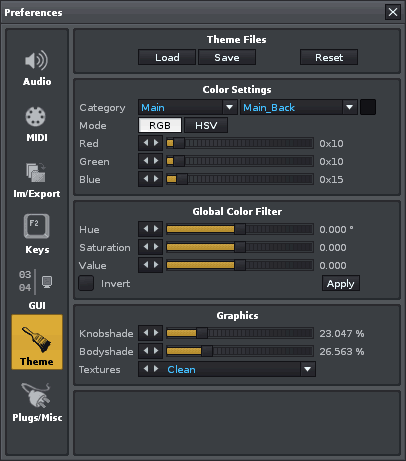Screen dimensions: 406x461
Task: Select the Theme brush icon
Action: coord(37,339)
